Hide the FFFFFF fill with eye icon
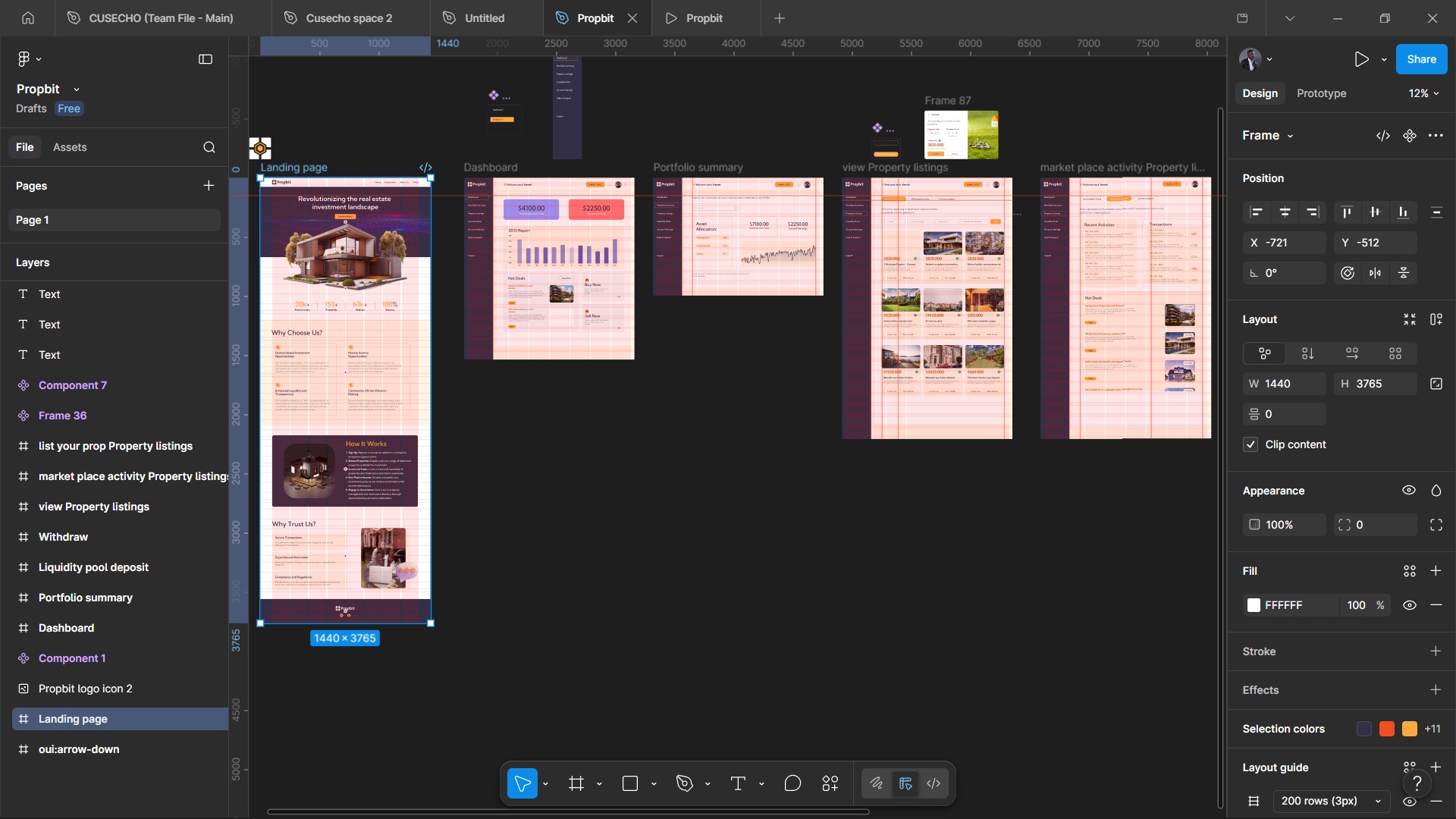This screenshot has width=1456, height=819. click(1410, 605)
